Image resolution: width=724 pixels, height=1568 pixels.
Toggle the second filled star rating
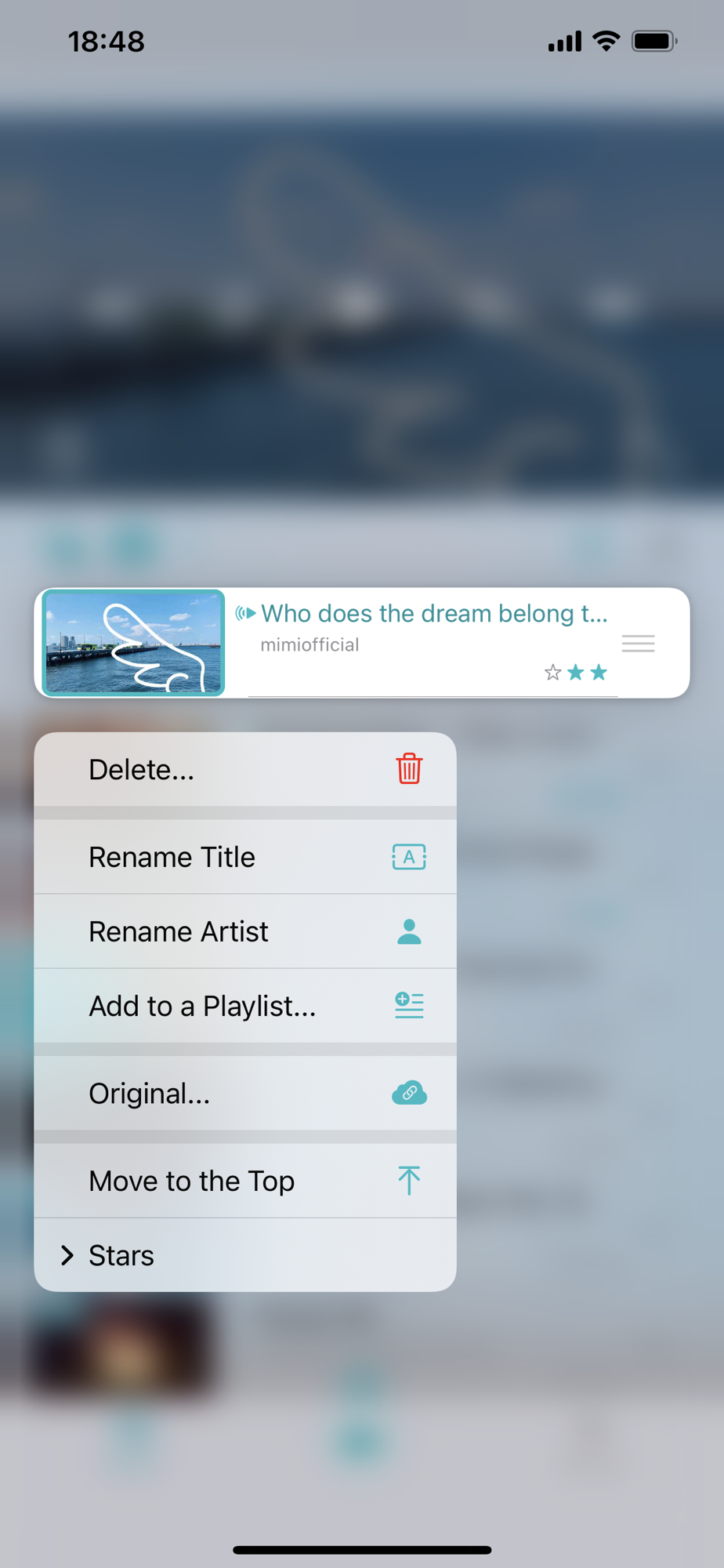(x=576, y=673)
